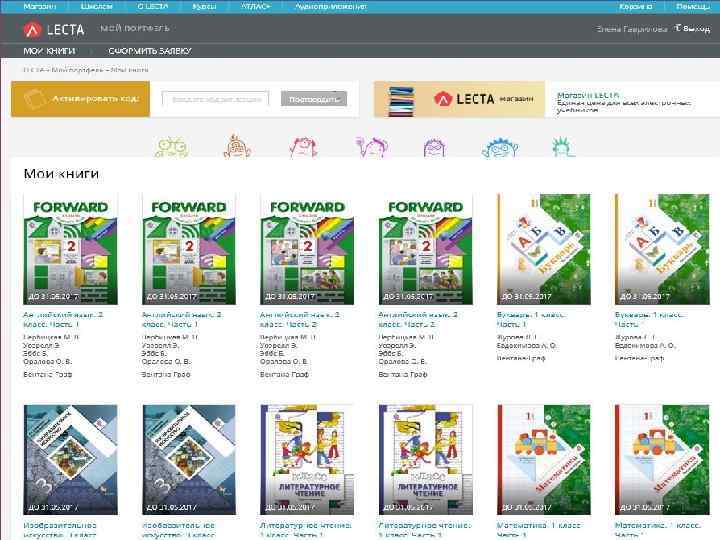The height and width of the screenshot is (540, 720).
Task: Click the stacked books image in the shop banner
Action: 401,101
